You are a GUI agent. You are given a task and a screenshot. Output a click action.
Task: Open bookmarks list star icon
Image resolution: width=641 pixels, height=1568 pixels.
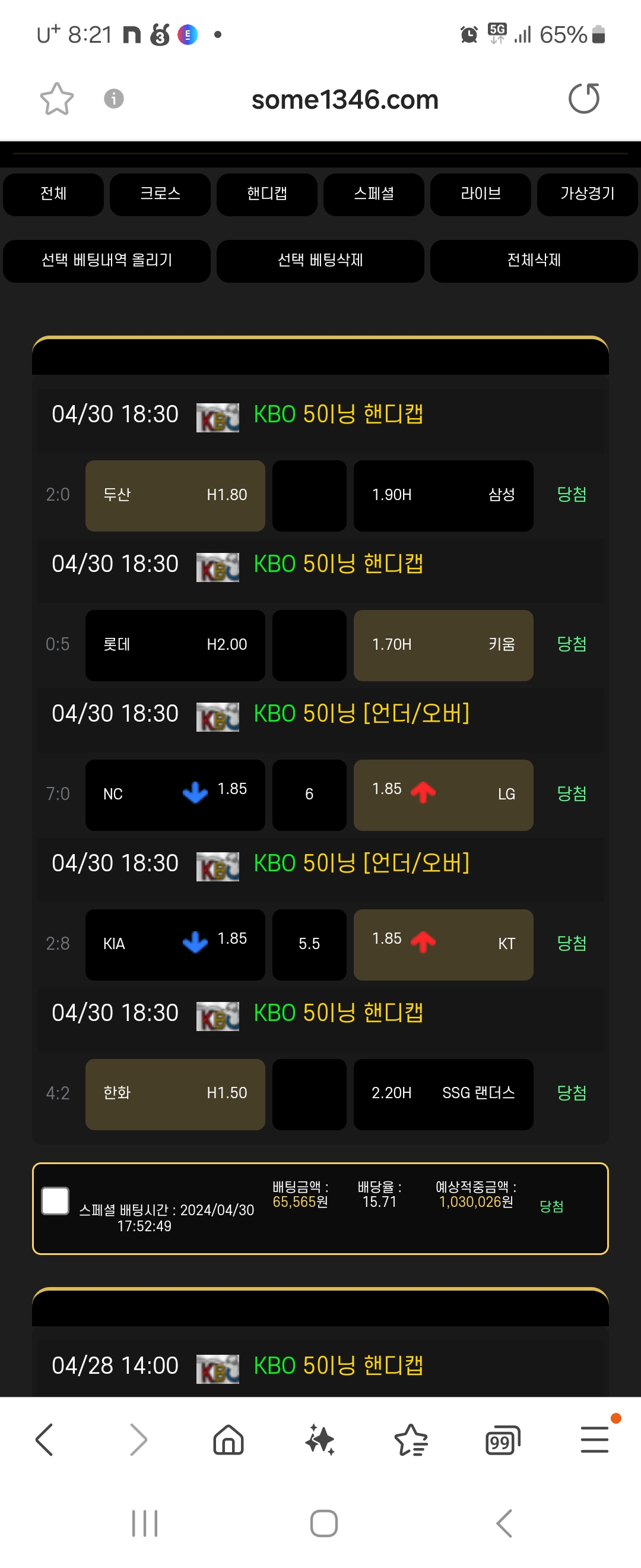411,1440
